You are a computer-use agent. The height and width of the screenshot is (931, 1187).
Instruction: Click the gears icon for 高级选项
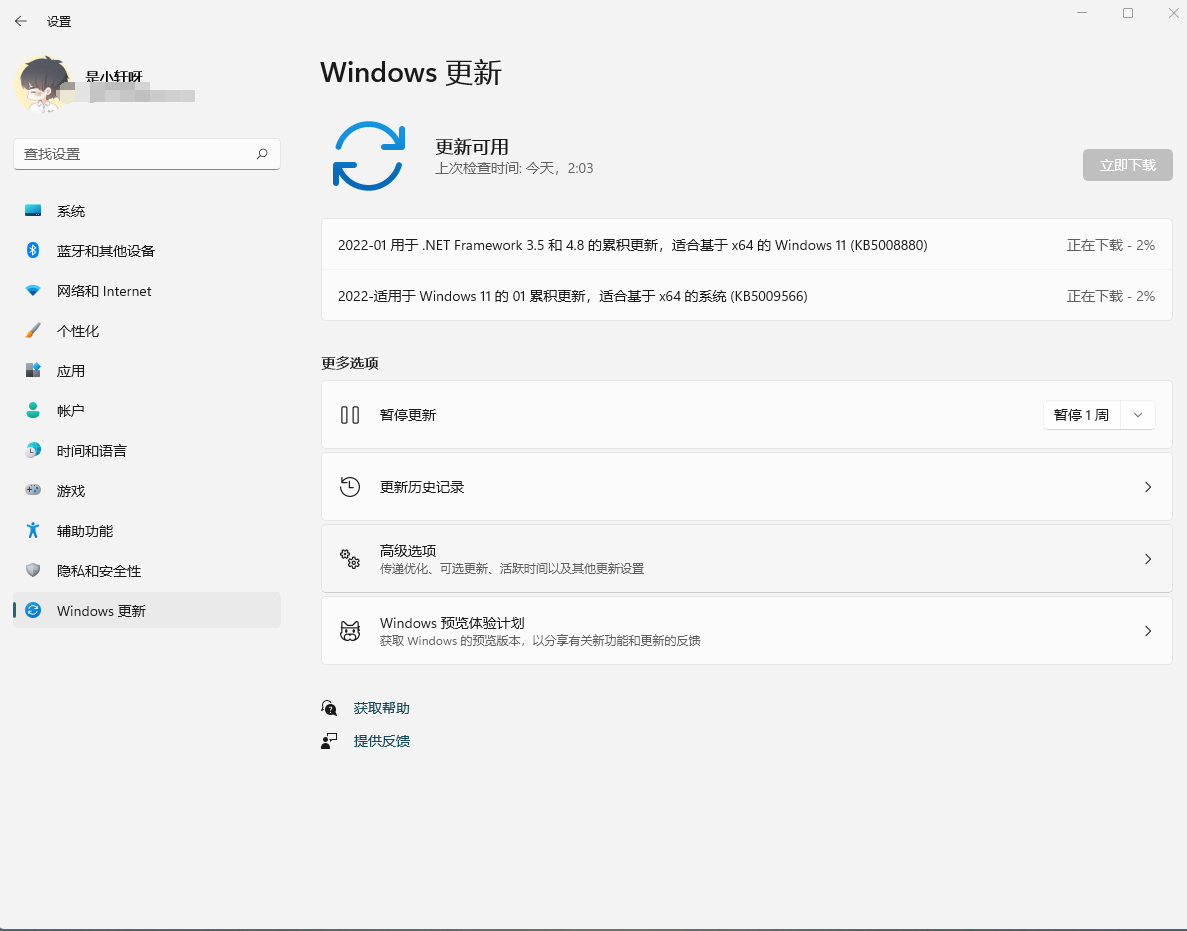pyautogui.click(x=349, y=559)
